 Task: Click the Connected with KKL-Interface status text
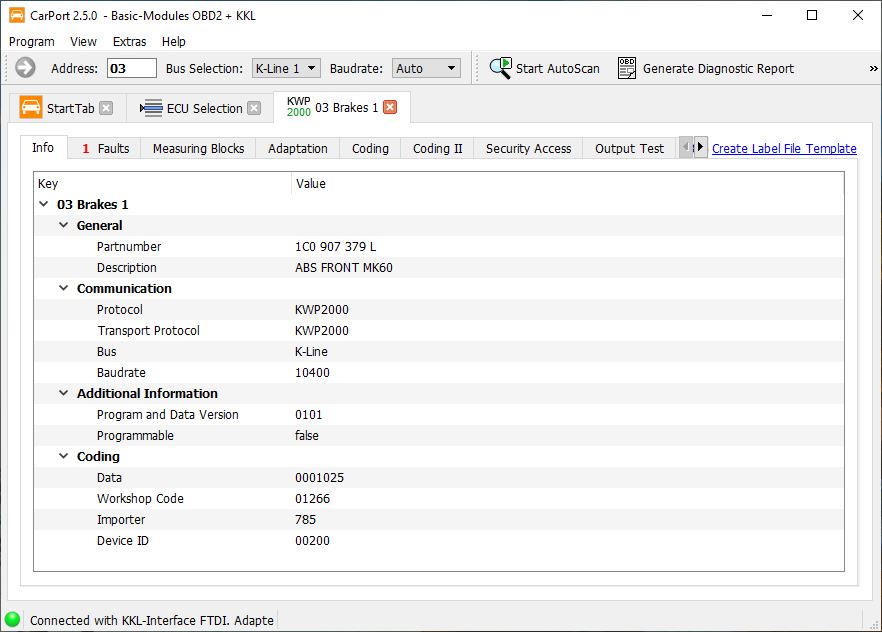pyautogui.click(x=152, y=620)
